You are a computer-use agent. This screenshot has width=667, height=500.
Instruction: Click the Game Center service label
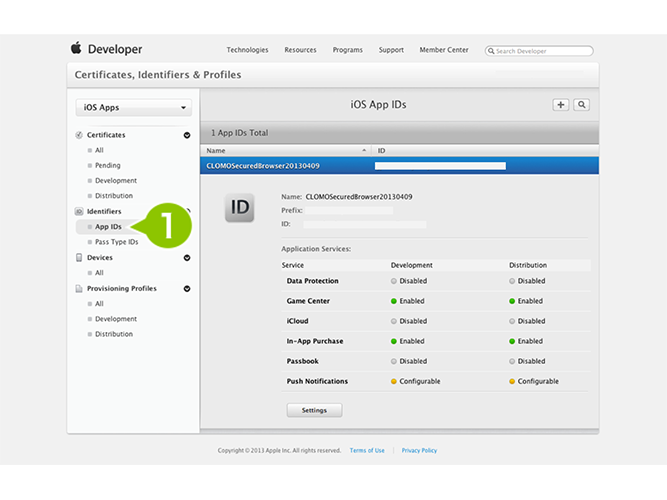point(308,301)
